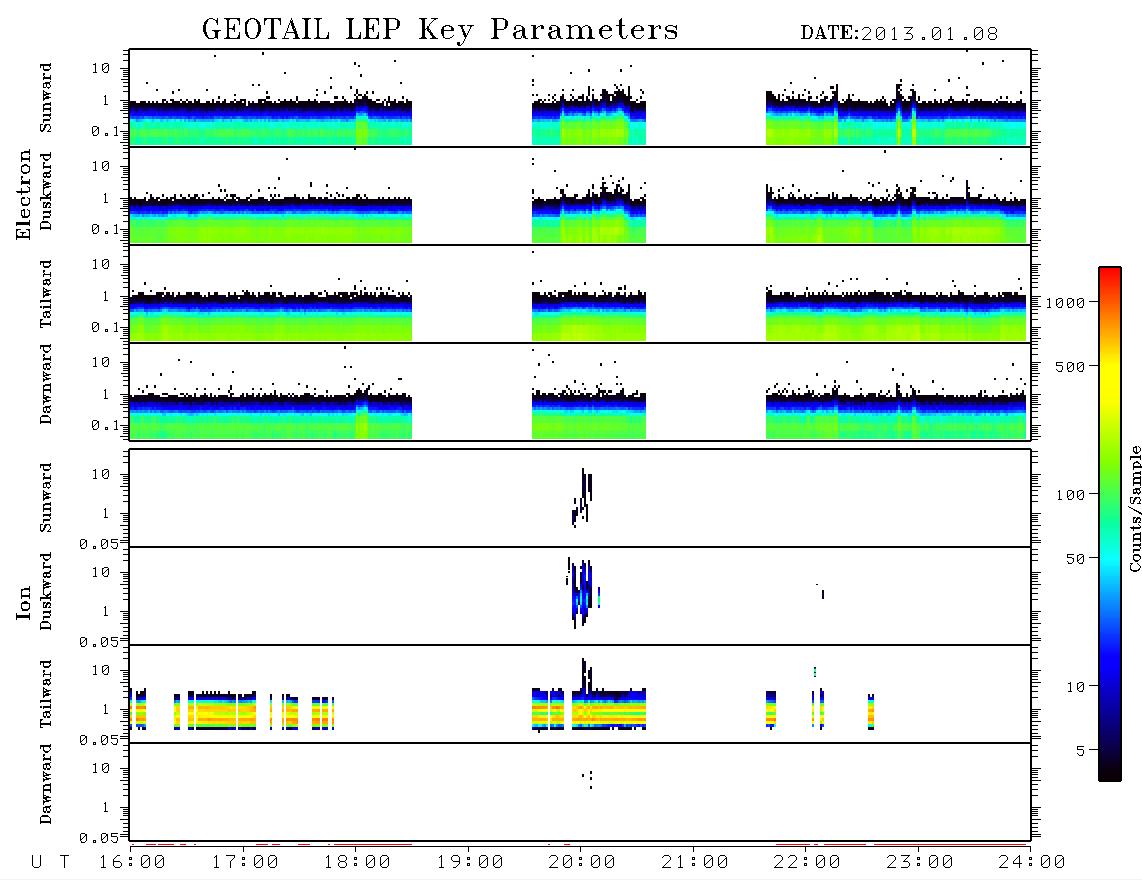Click the Electron 'Duskward' panel label
Screen dimensions: 1142x880
[x=46, y=191]
